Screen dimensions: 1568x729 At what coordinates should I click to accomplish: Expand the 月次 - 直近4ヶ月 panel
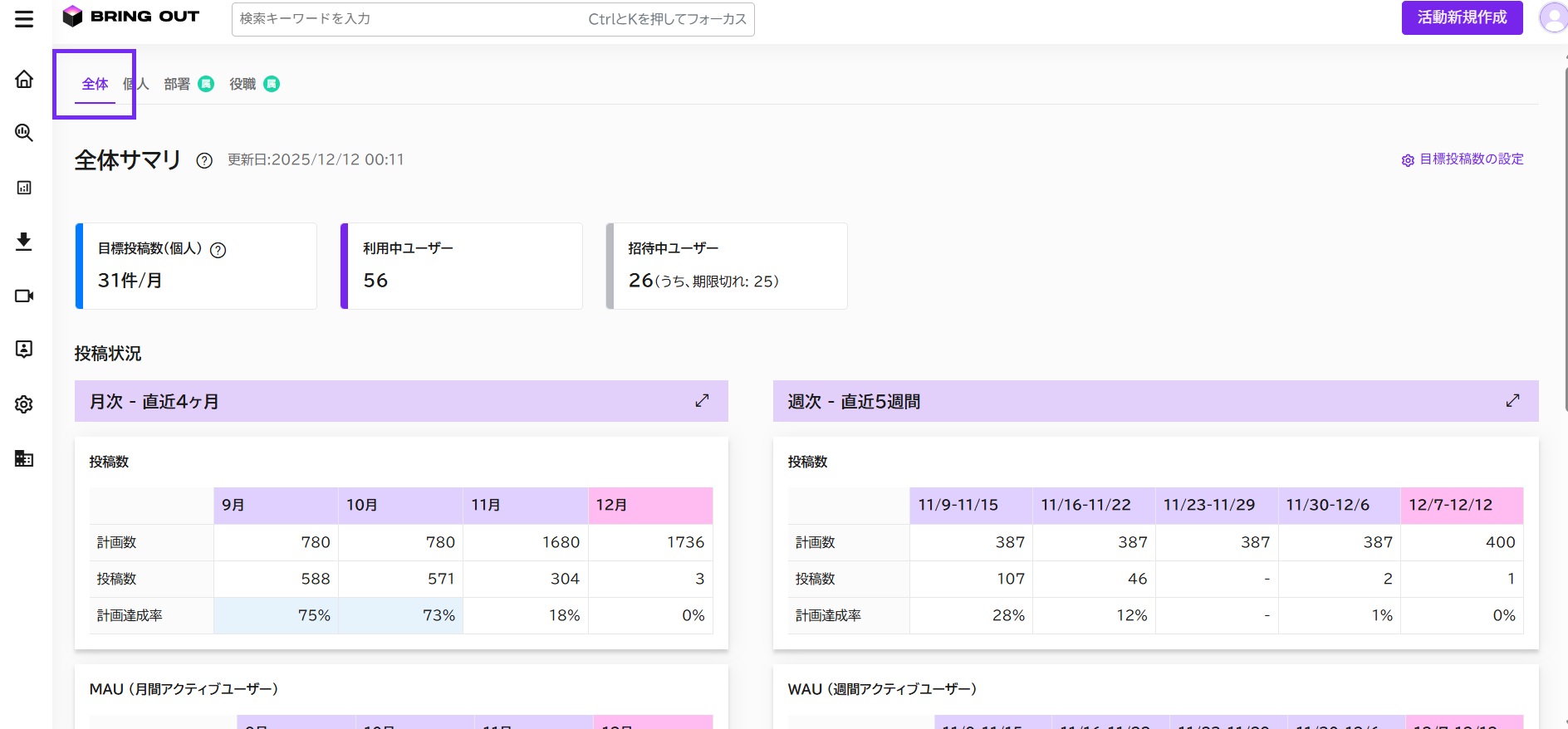[702, 400]
